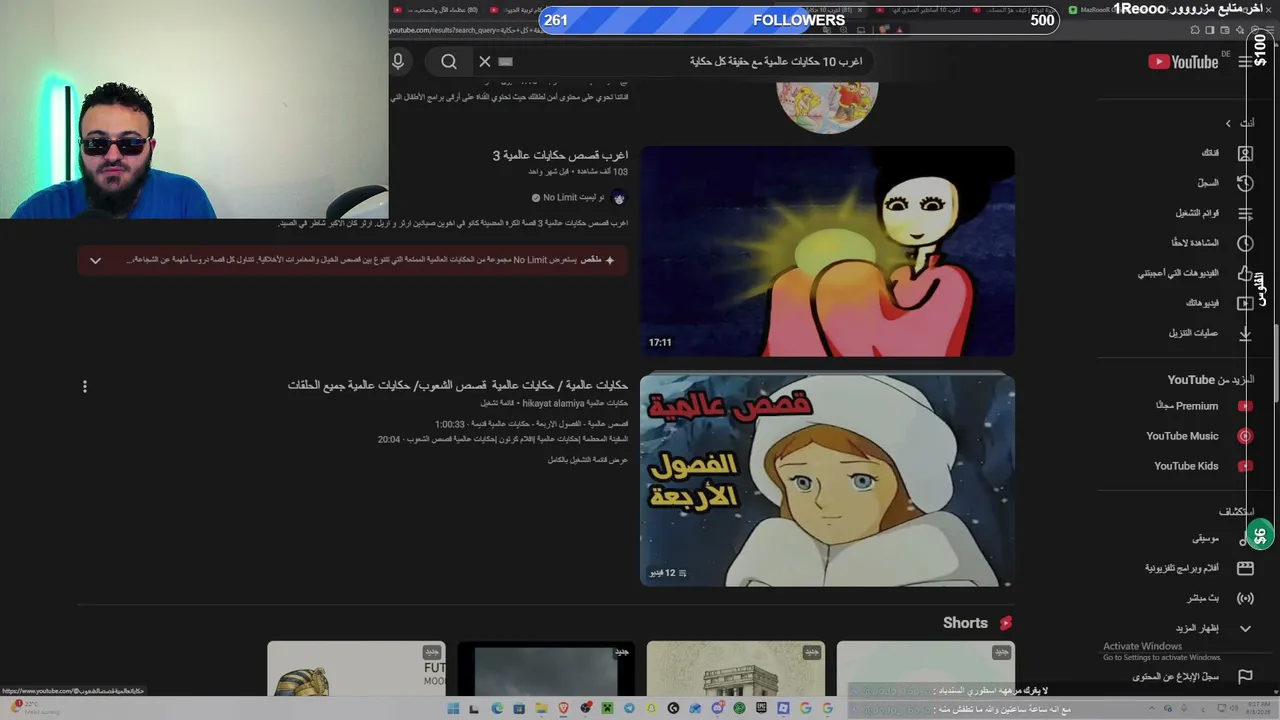Open video title اغرب قصص حكايات عالمية 3
1280x720 pixels.
(x=560, y=155)
